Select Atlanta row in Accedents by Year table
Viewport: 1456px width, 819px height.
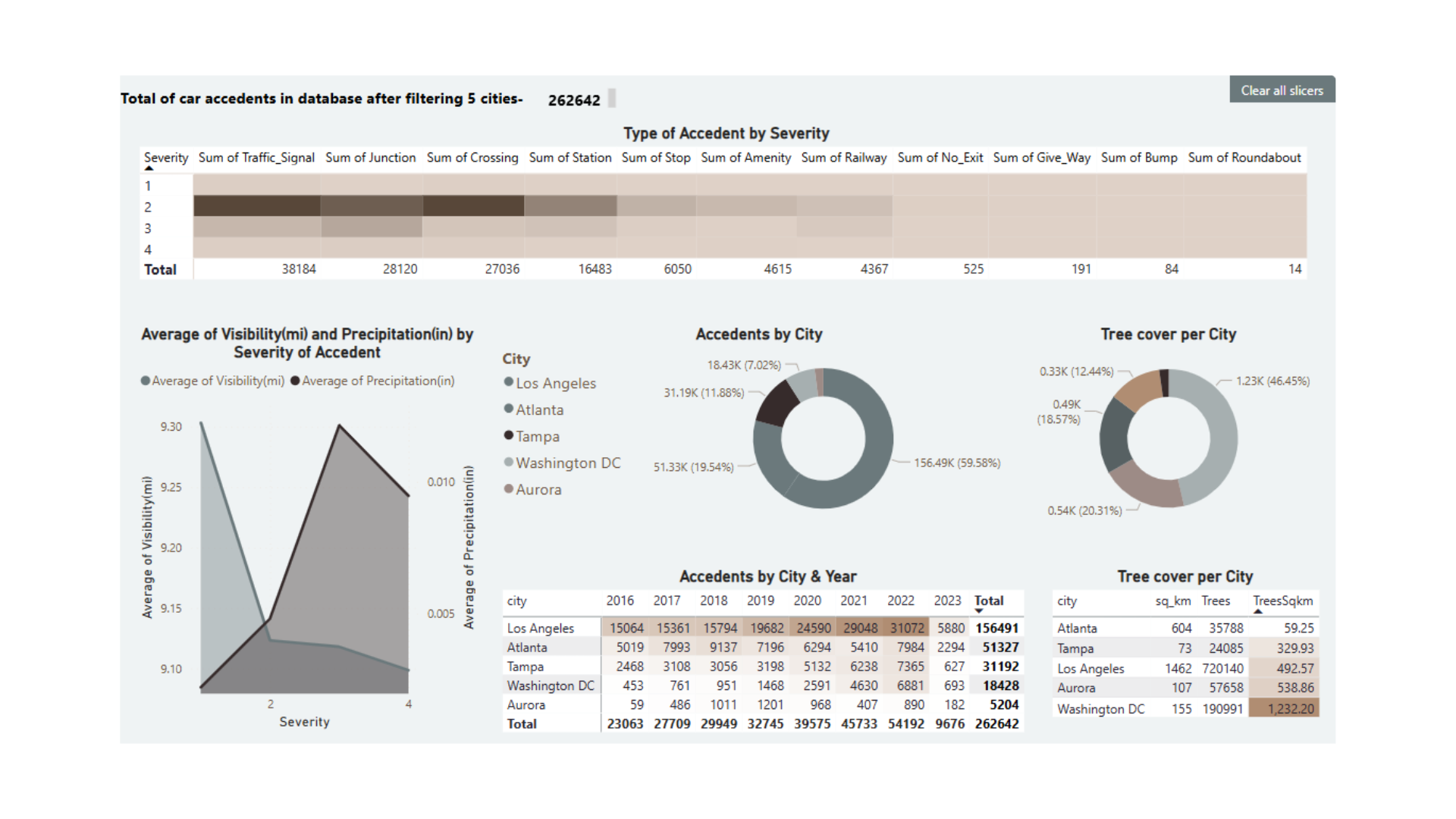(x=763, y=647)
